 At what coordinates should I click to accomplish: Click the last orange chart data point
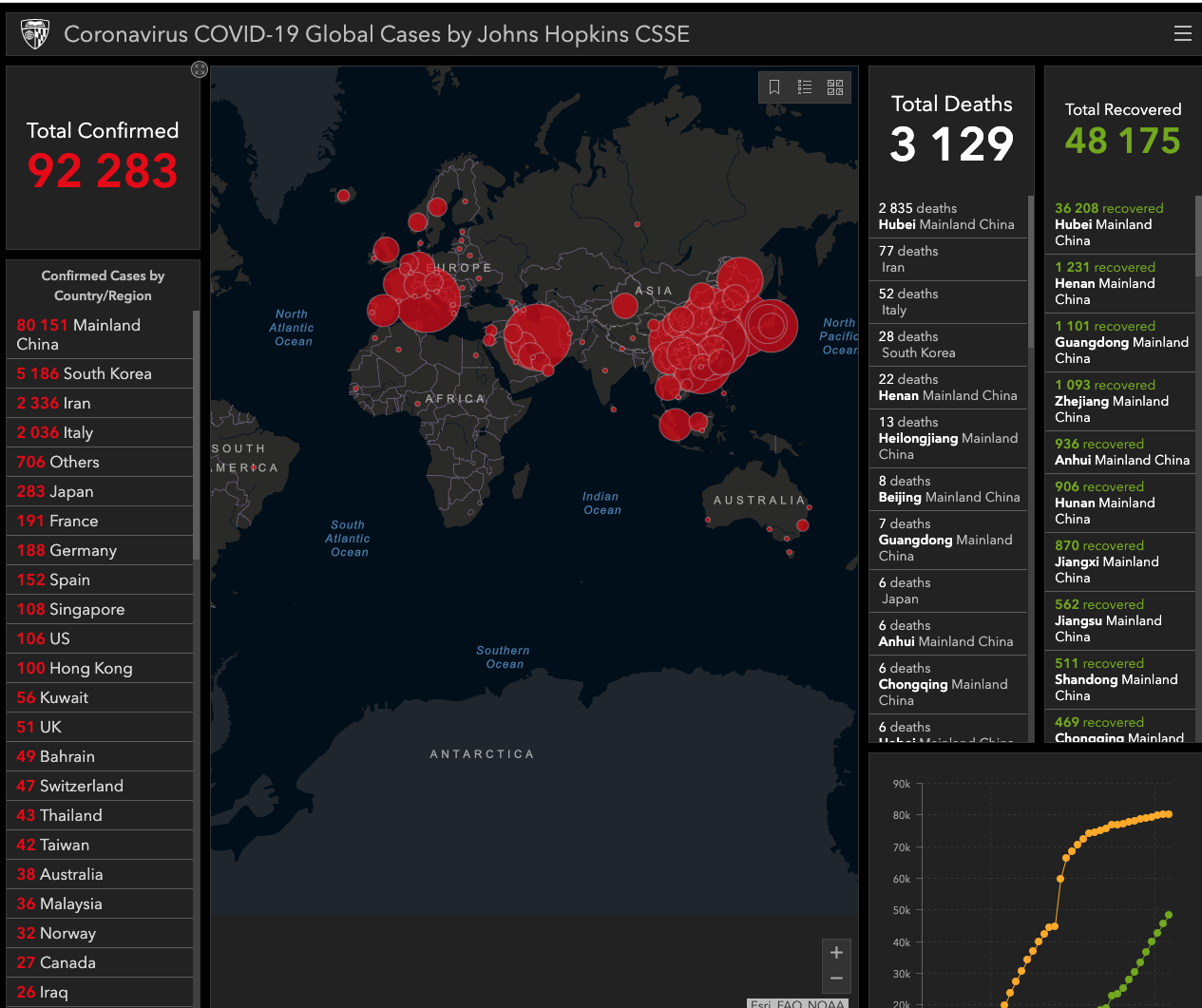(1169, 814)
